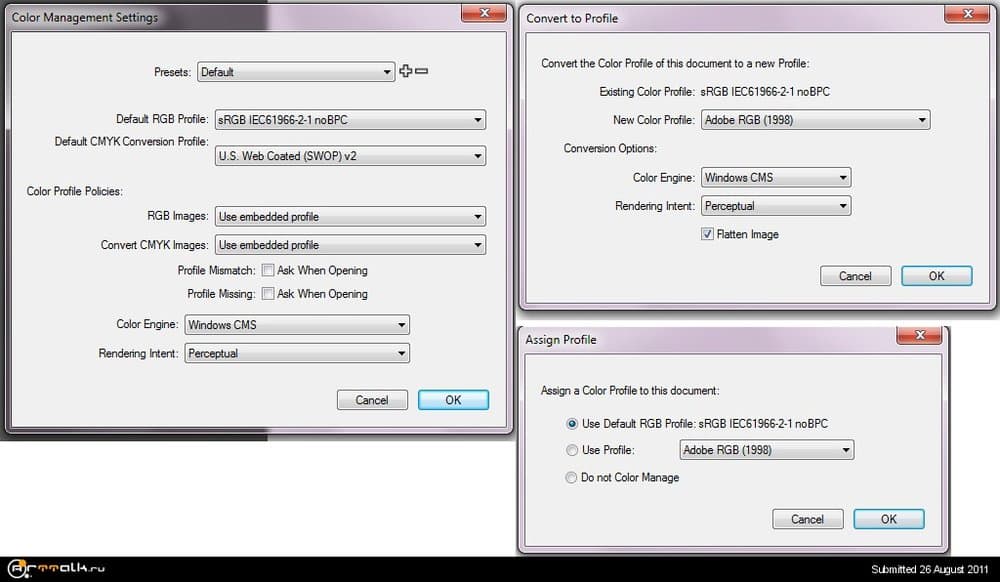Open Default CMYK Conversion Profile dropdown
Viewport: 1000px width, 582px height.
350,156
